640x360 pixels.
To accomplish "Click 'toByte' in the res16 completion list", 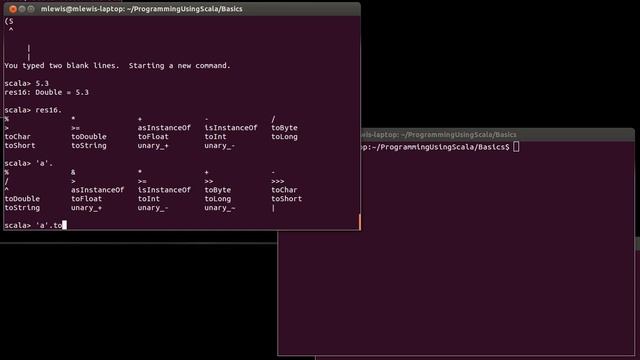I will pyautogui.click(x=284, y=128).
